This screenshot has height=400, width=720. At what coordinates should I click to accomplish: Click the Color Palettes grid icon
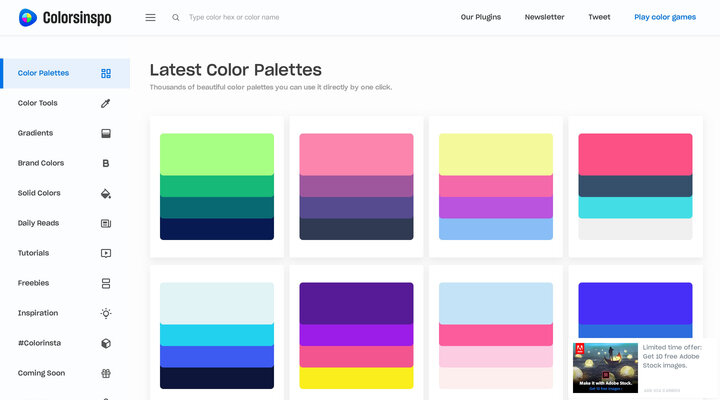pyautogui.click(x=106, y=73)
